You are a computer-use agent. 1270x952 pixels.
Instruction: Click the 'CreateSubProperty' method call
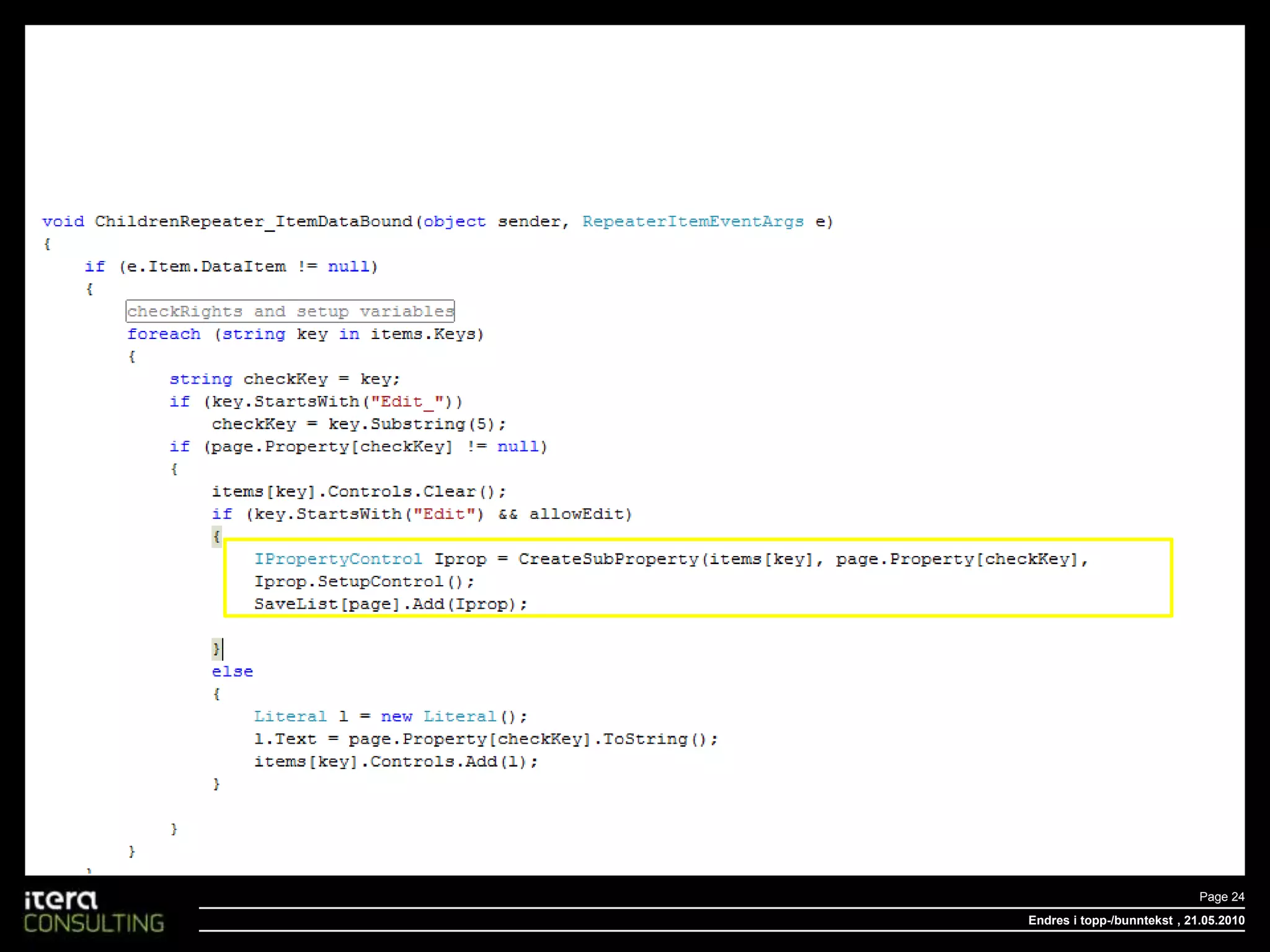(x=608, y=559)
